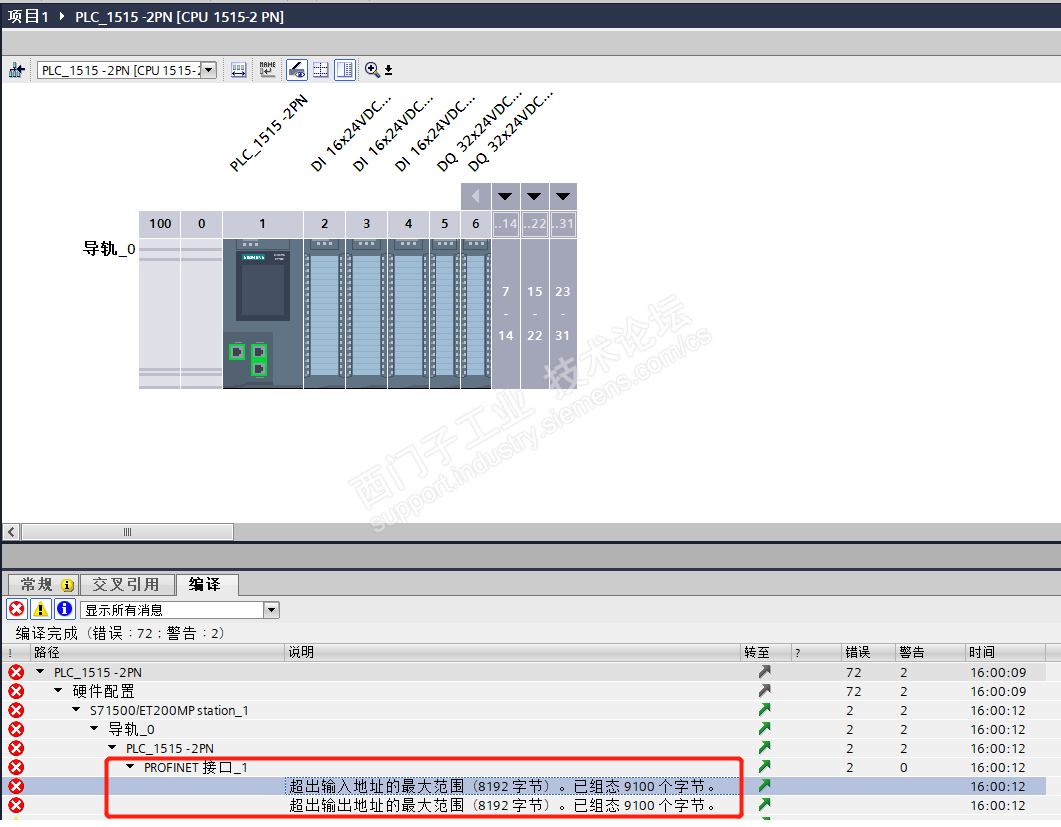This screenshot has height=827, width=1061.
Task: Click go-to arrow for top PLC_1515-2PN row
Action: click(x=765, y=672)
